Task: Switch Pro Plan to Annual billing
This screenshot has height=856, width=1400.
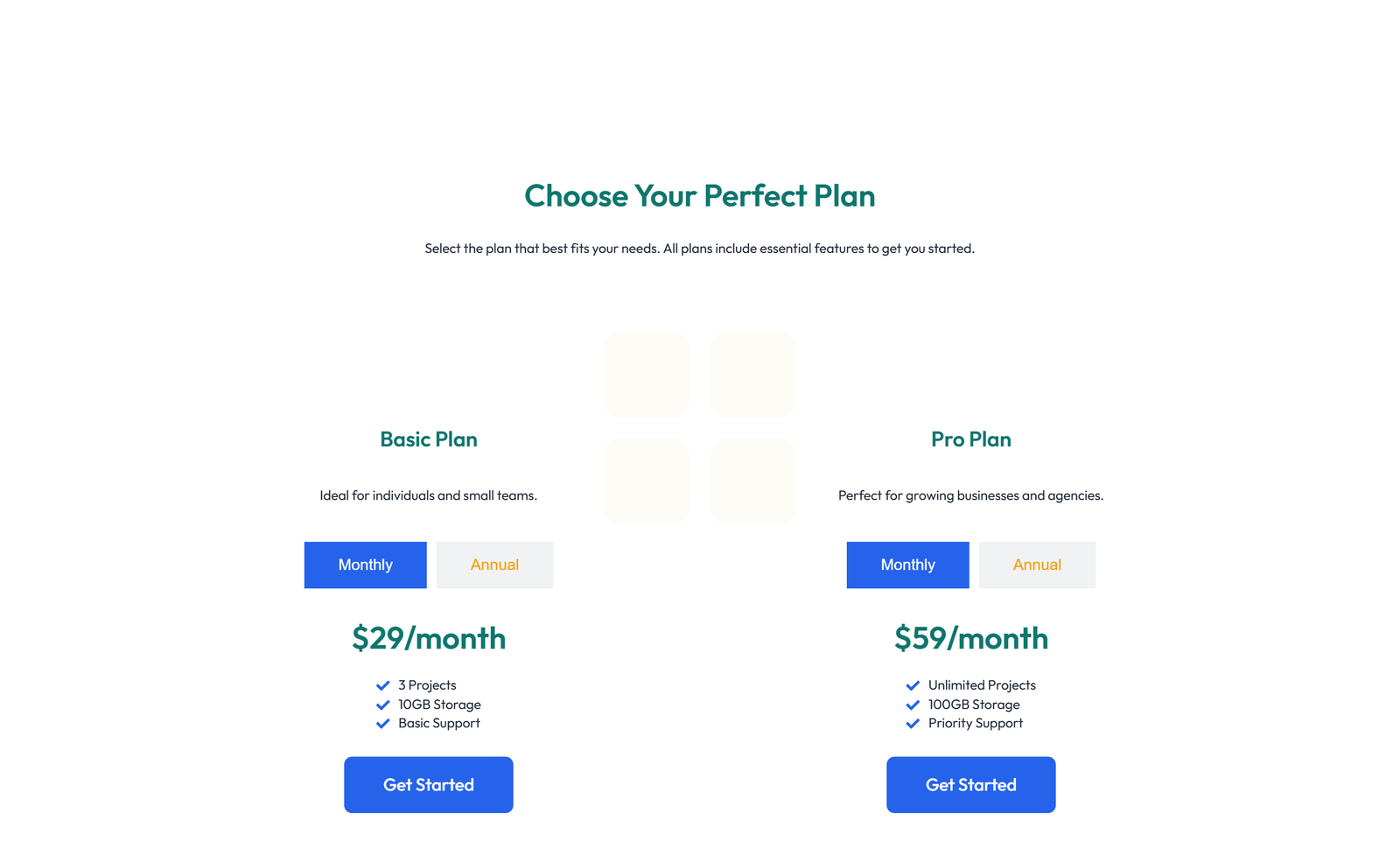Action: [x=1036, y=565]
